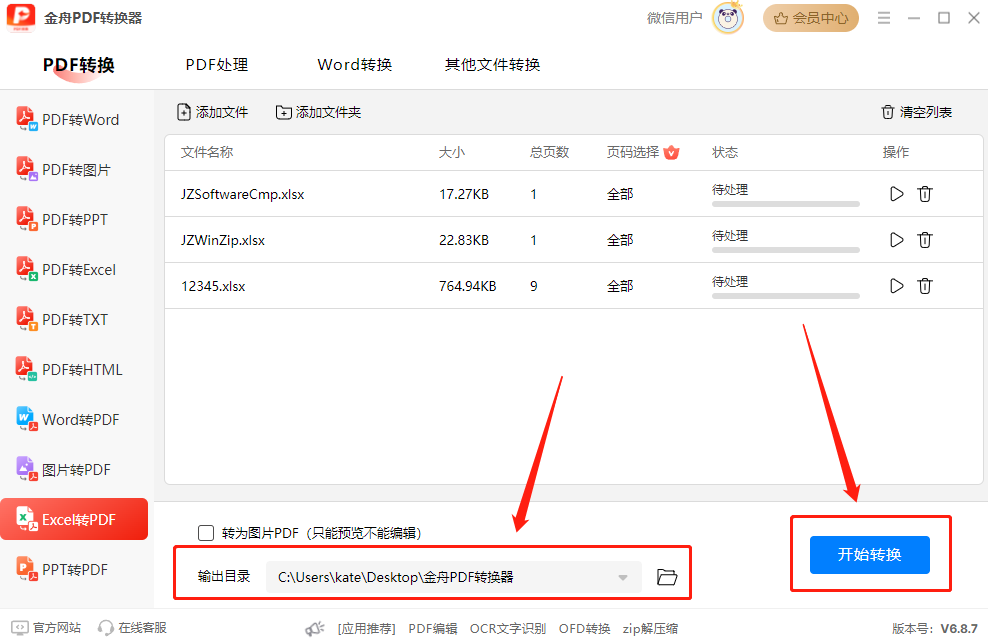
Task: Select Excel转PDF sidebar item
Action: (74, 519)
